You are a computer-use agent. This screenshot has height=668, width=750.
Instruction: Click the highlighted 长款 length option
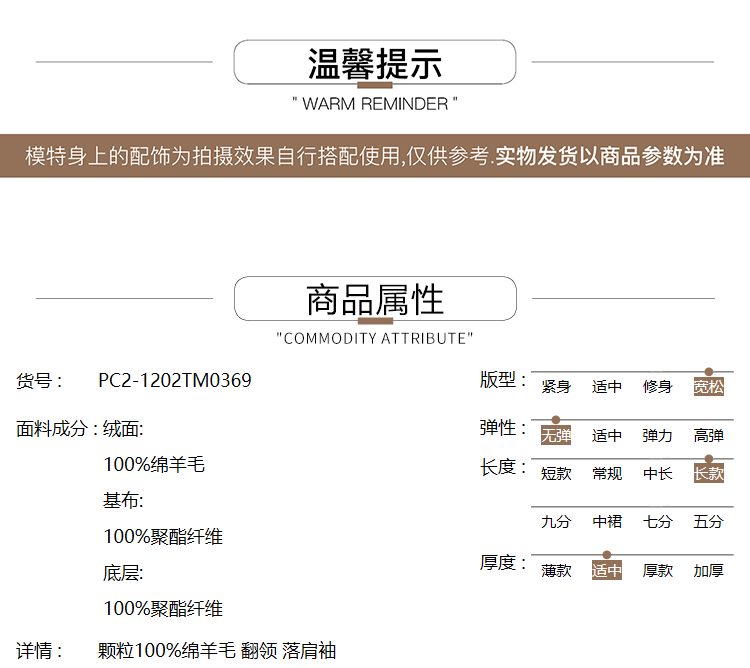[708, 474]
